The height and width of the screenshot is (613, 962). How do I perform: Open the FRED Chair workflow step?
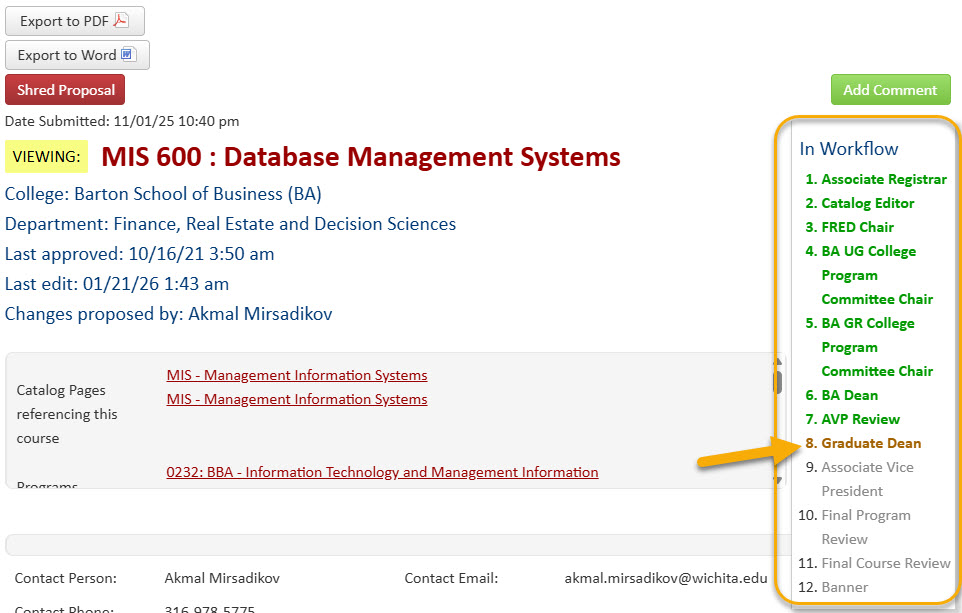[849, 227]
